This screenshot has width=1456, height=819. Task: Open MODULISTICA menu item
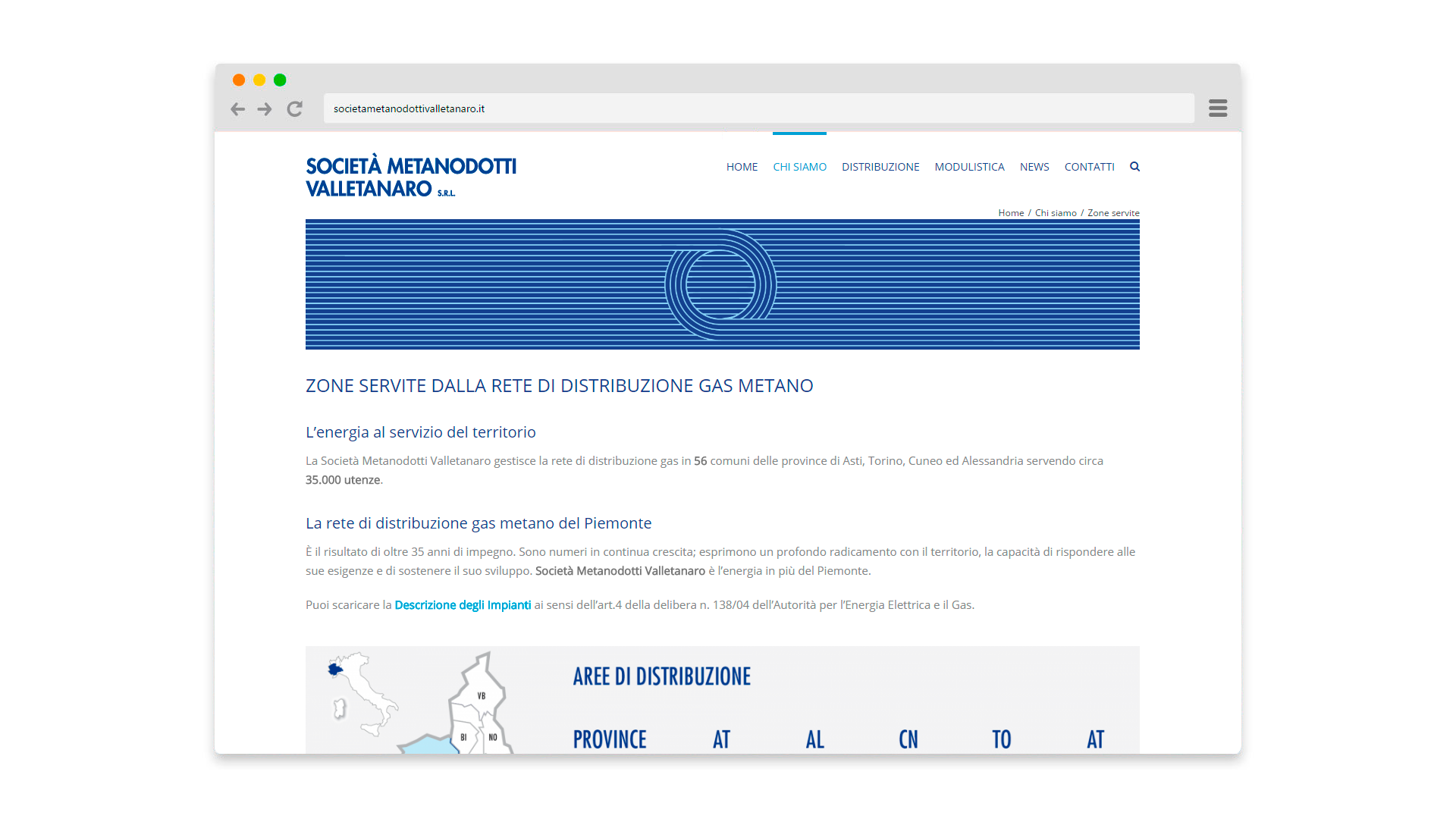click(x=969, y=167)
